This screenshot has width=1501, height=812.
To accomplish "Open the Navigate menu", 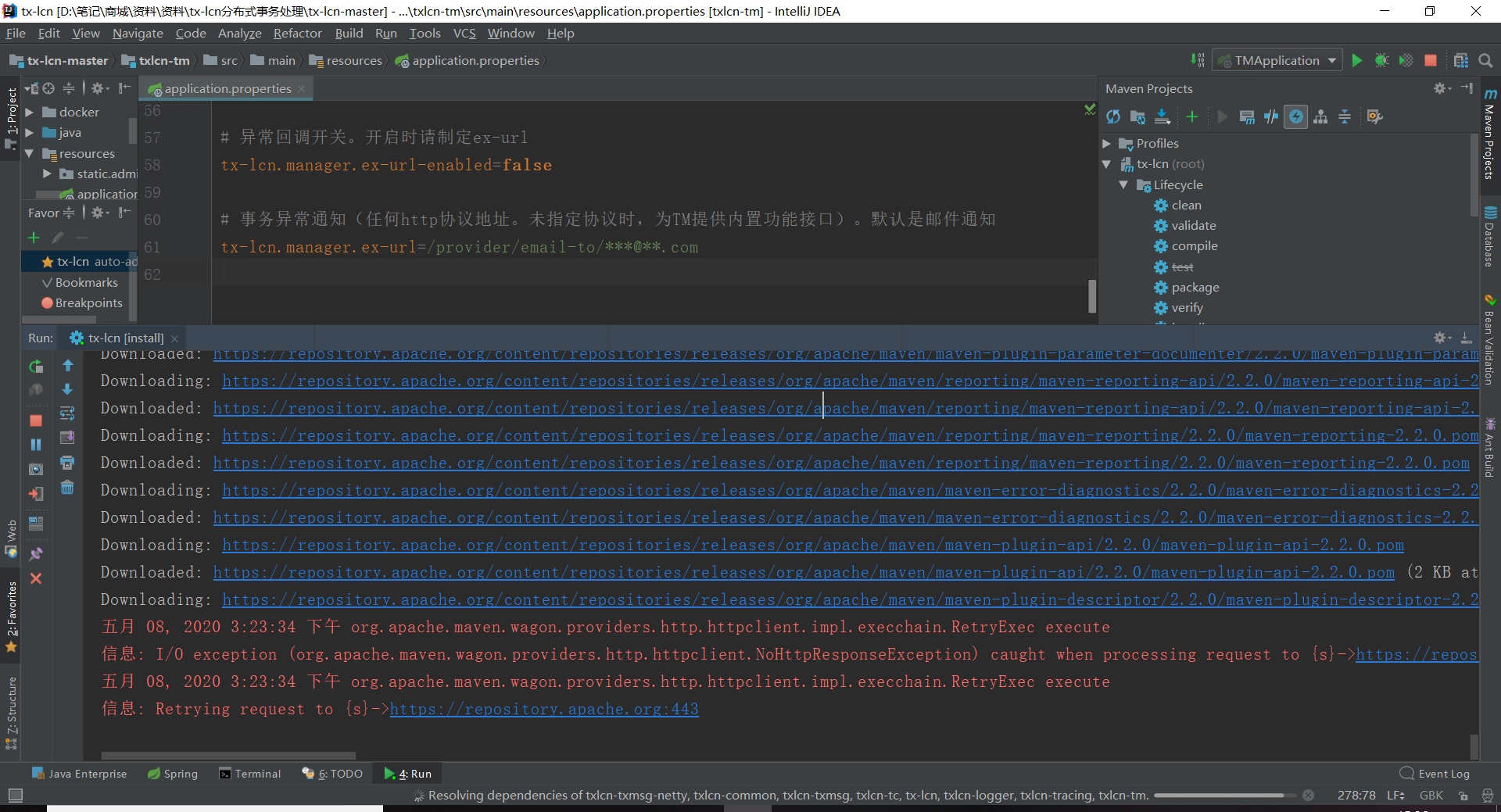I will coord(138,34).
